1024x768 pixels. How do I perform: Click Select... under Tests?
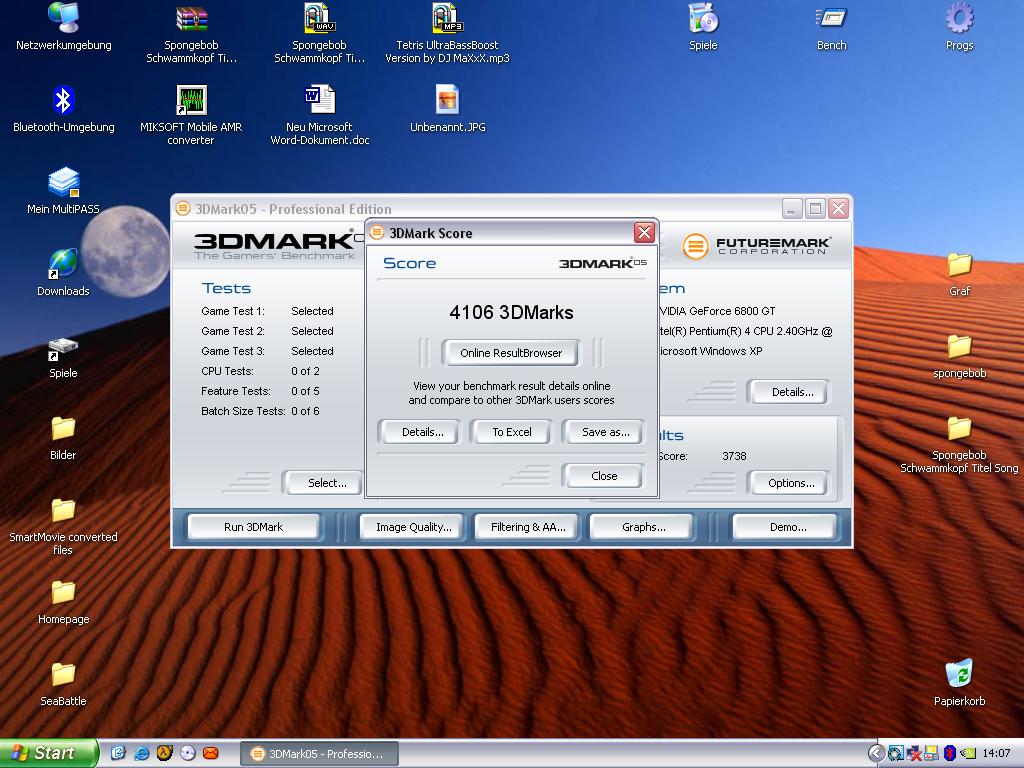click(x=323, y=483)
